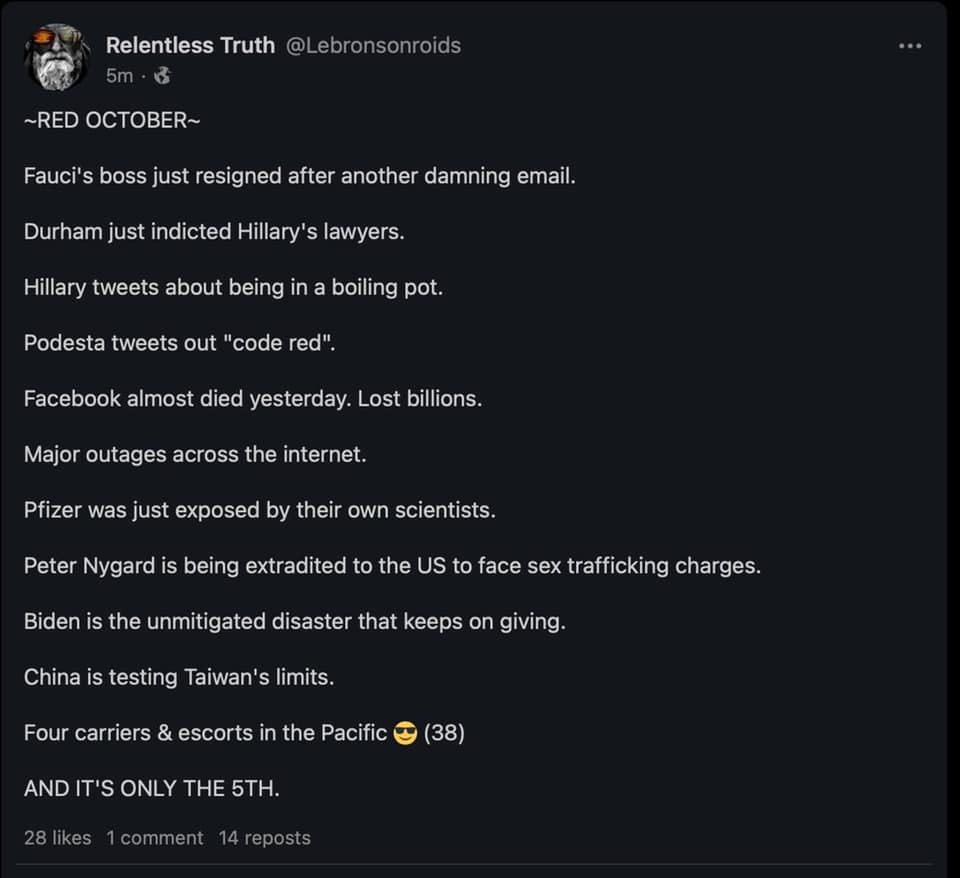960x878 pixels.
Task: Click the Durham indicted Hillary's lawyers line
Action: [214, 232]
